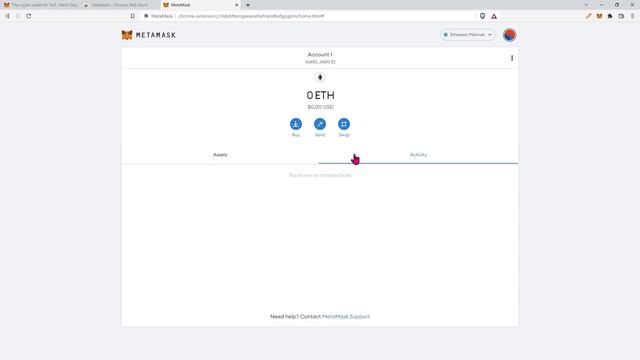Image resolution: width=640 pixels, height=360 pixels.
Task: Click the Ethereum token icon above the balance
Action: (320, 77)
